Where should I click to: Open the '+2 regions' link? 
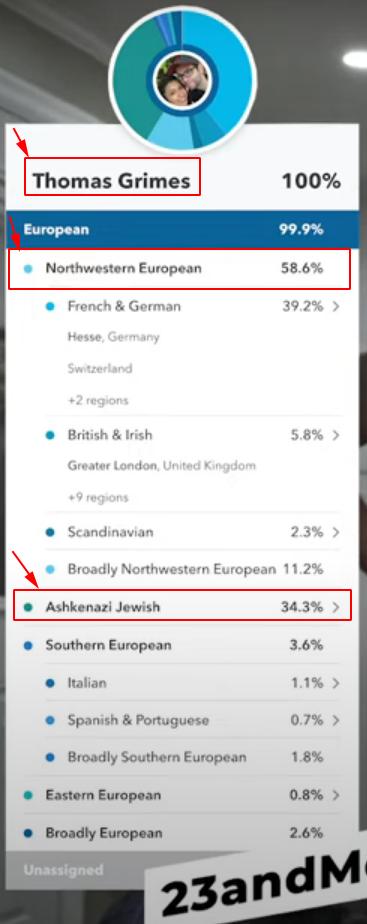click(x=98, y=401)
